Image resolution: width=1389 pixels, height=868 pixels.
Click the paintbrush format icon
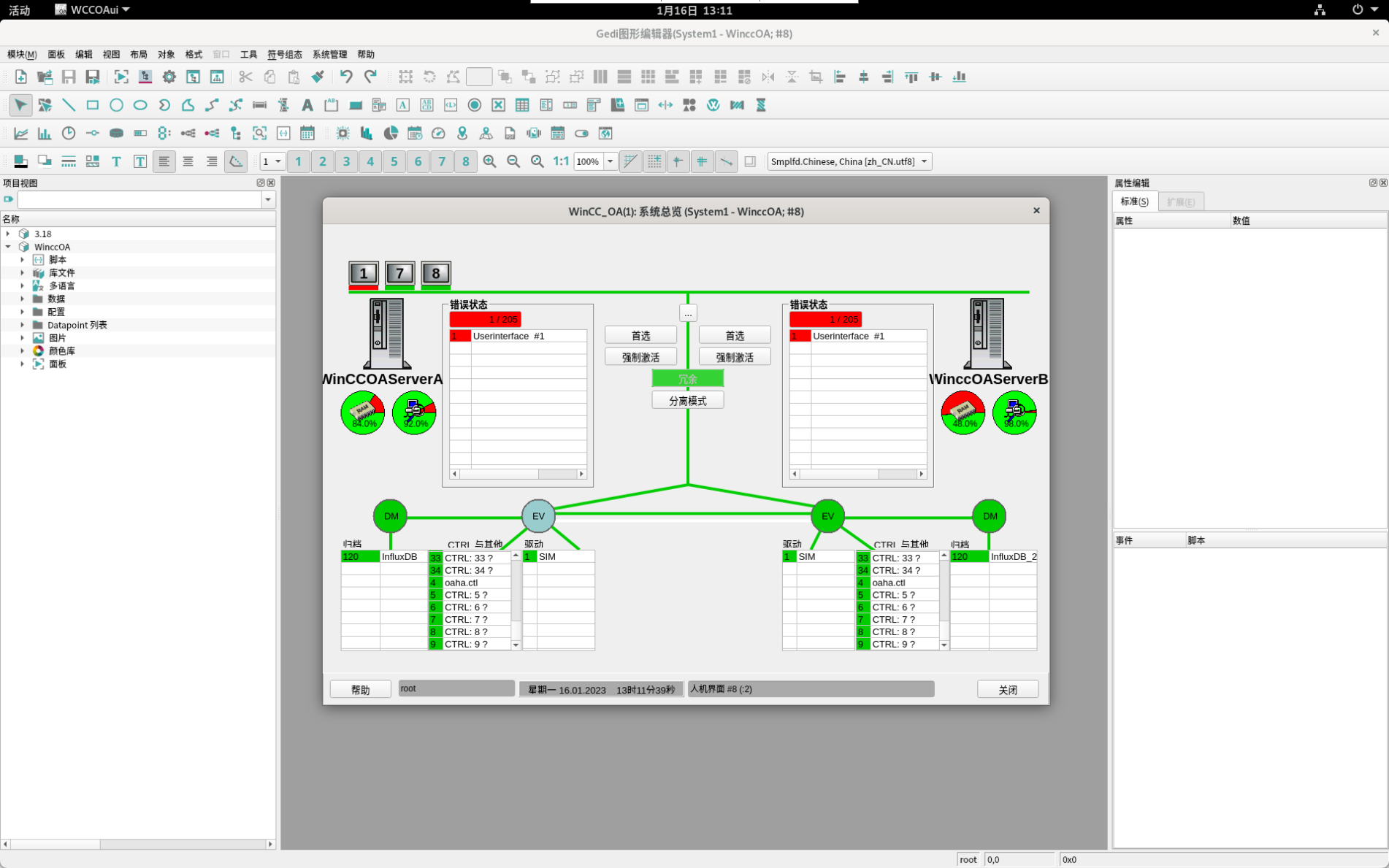tap(318, 77)
